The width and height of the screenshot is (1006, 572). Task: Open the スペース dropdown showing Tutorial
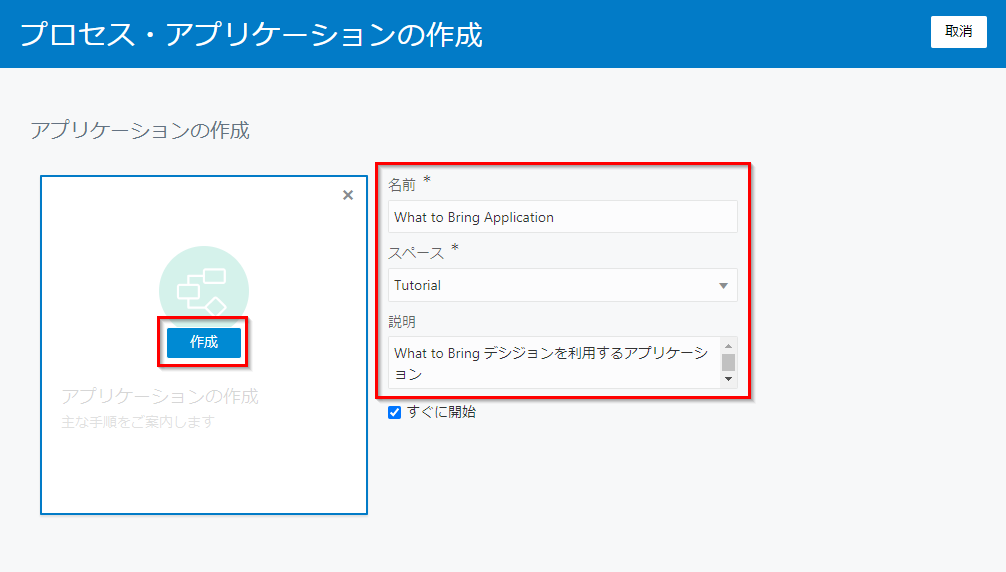[550, 285]
